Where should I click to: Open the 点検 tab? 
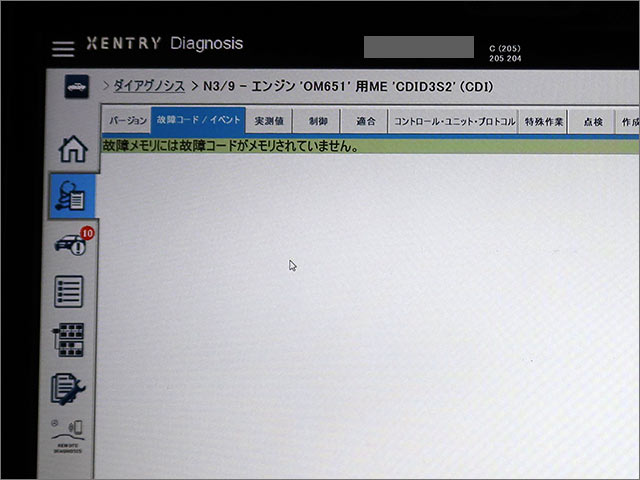(592, 122)
